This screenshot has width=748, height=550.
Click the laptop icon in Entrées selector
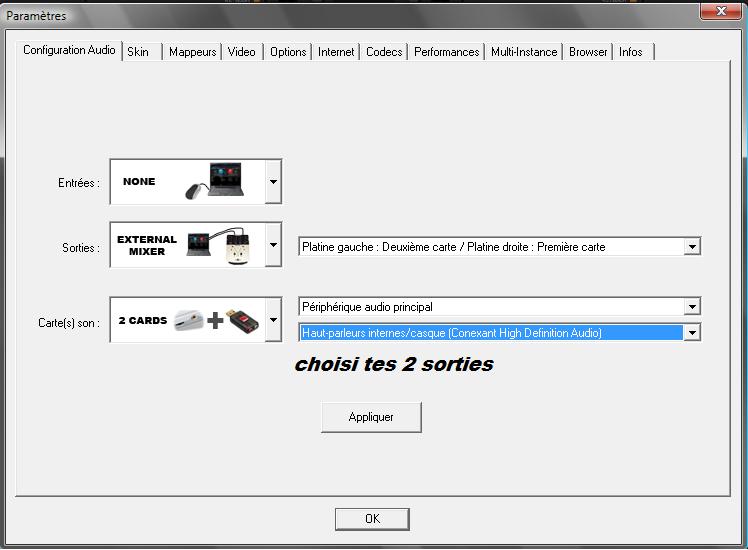point(222,181)
